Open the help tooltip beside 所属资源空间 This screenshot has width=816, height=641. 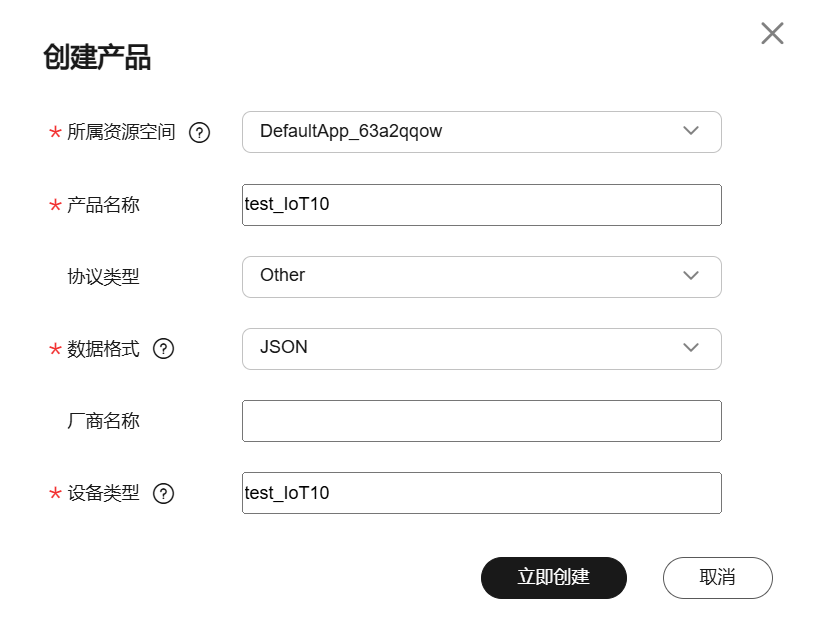click(x=199, y=133)
